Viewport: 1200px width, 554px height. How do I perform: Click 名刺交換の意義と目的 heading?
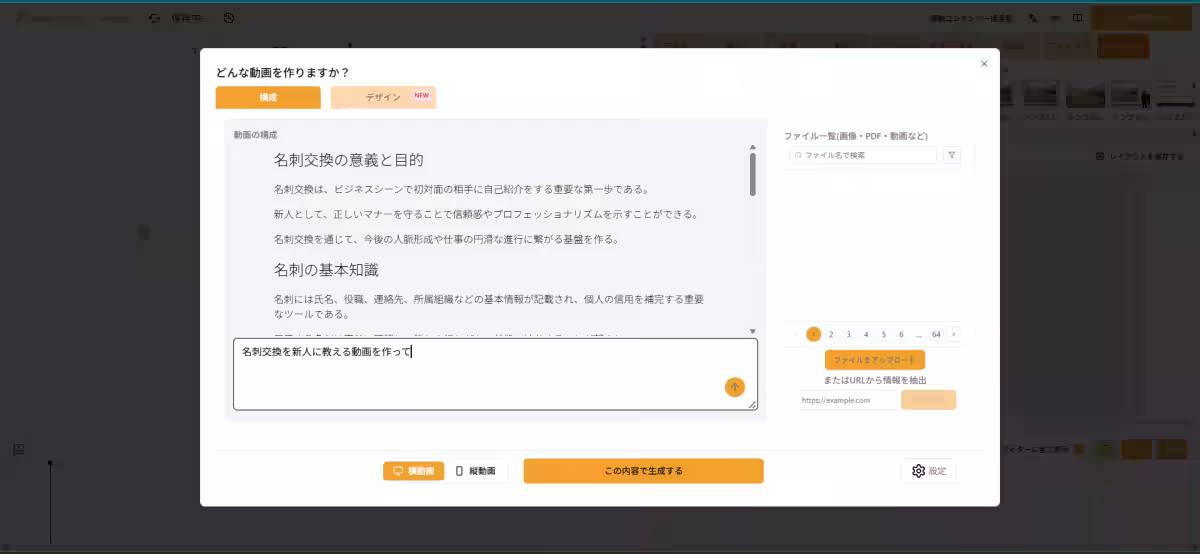(349, 160)
